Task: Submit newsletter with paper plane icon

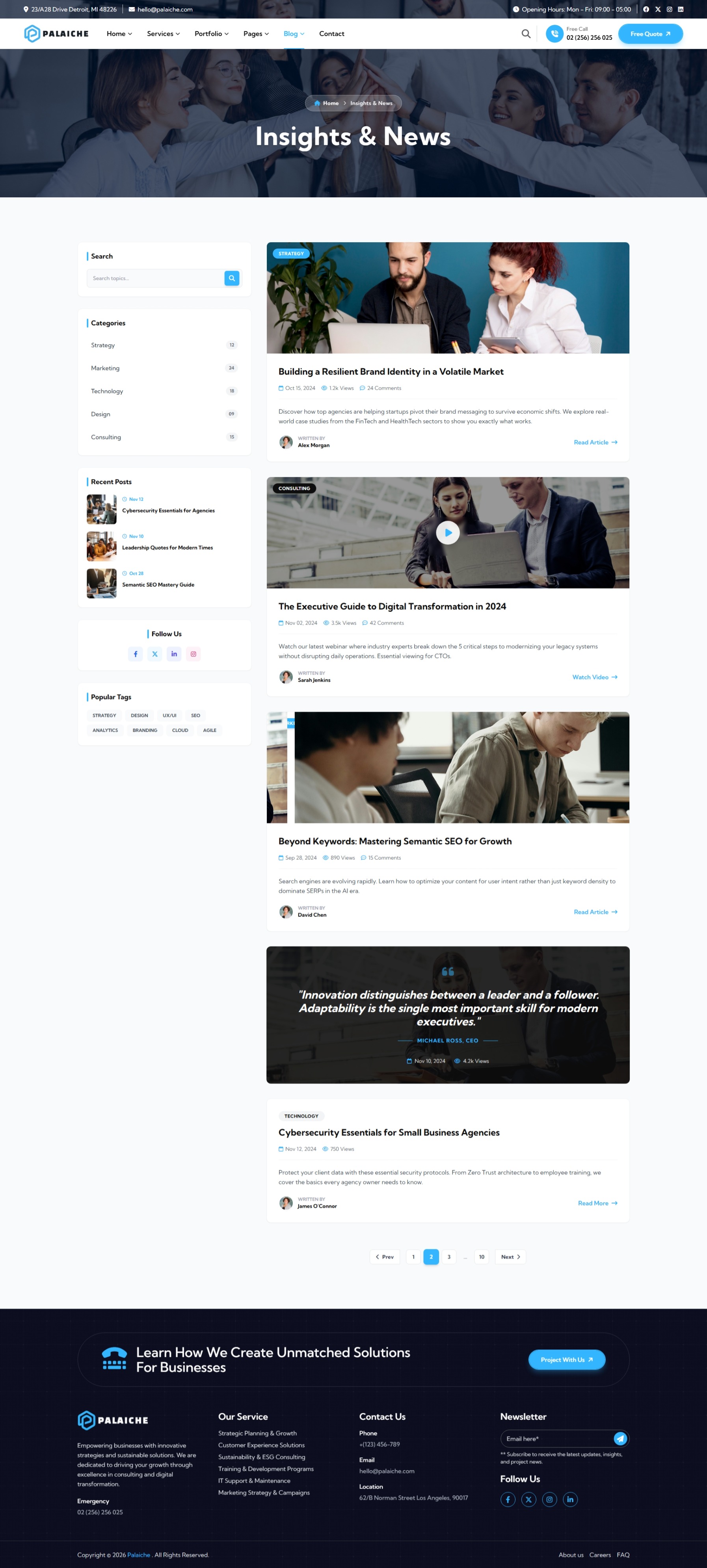Action: pos(620,1438)
